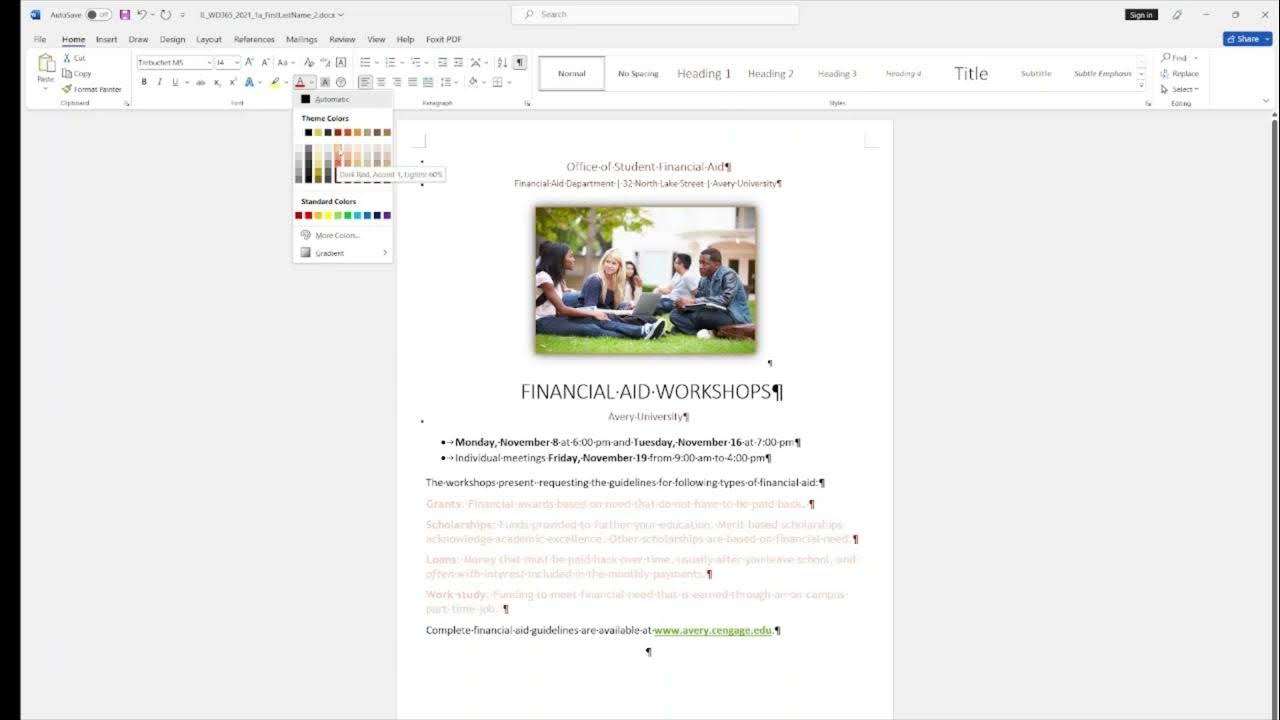Toggle Align Left paragraph alignment
The width and height of the screenshot is (1280, 720).
click(x=365, y=82)
